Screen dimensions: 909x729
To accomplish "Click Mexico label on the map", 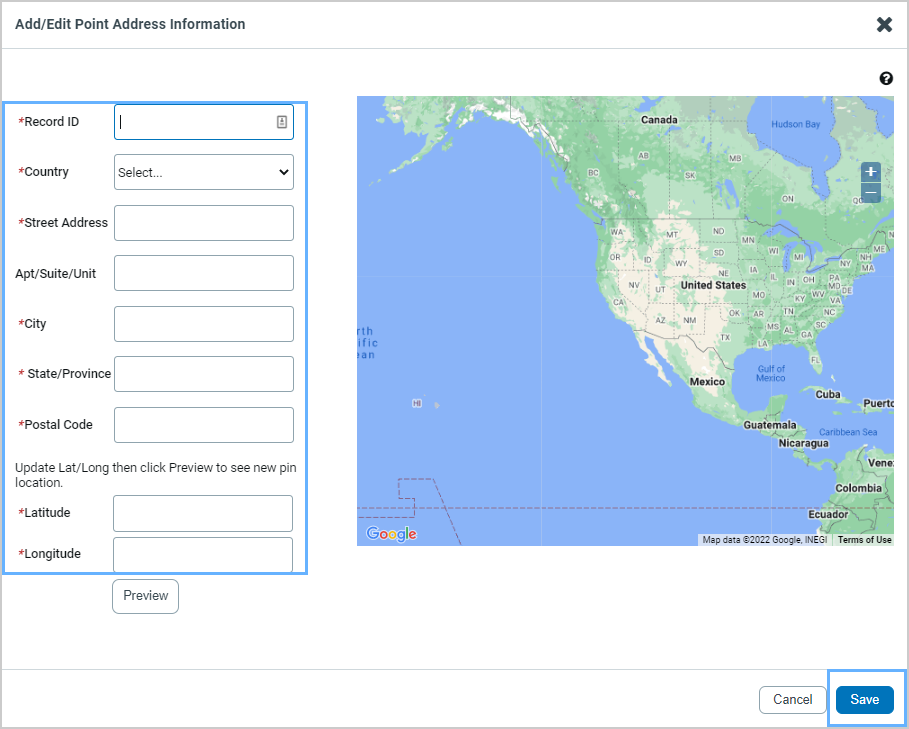I will (x=707, y=382).
